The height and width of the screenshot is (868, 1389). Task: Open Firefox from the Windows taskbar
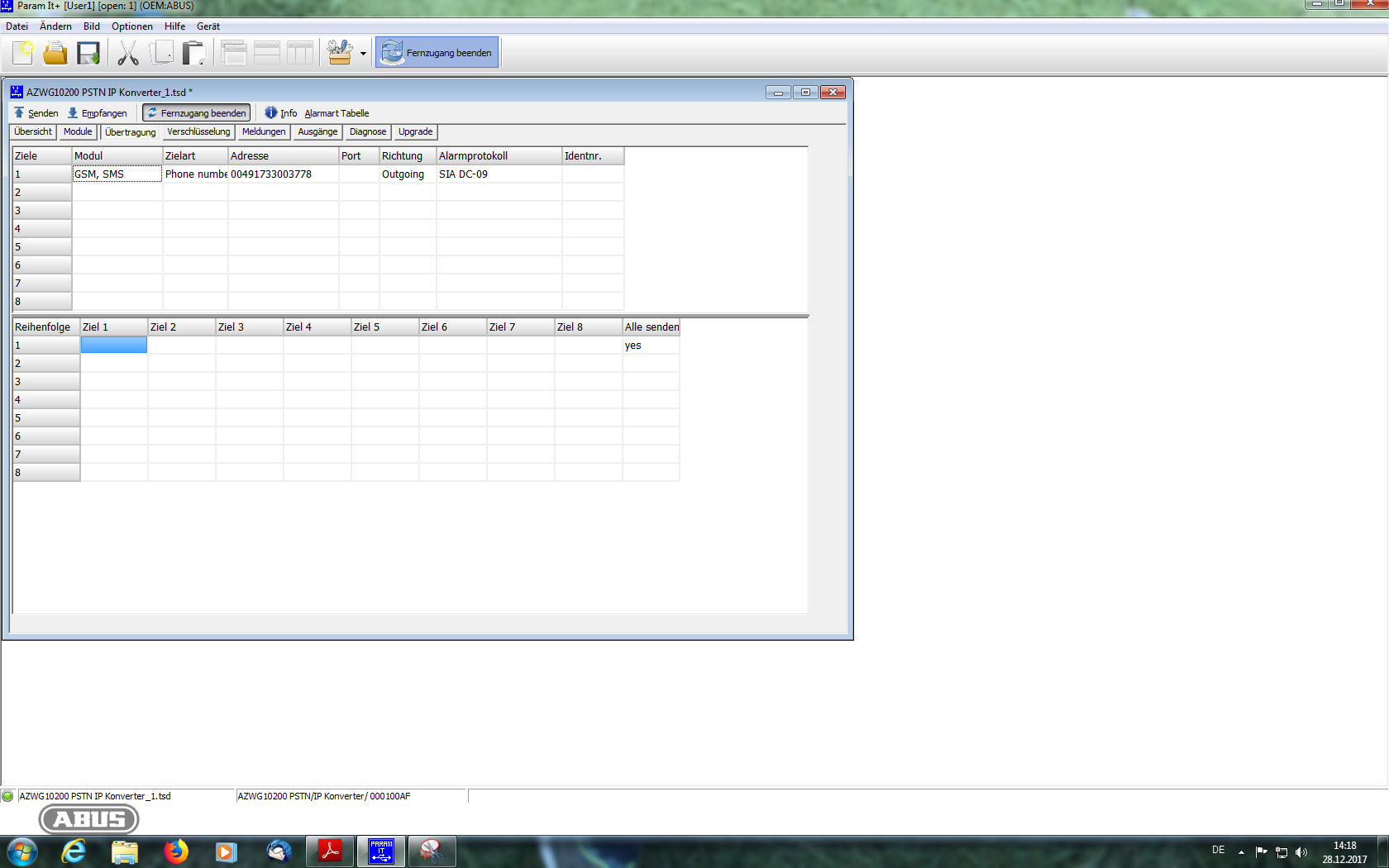coord(175,851)
